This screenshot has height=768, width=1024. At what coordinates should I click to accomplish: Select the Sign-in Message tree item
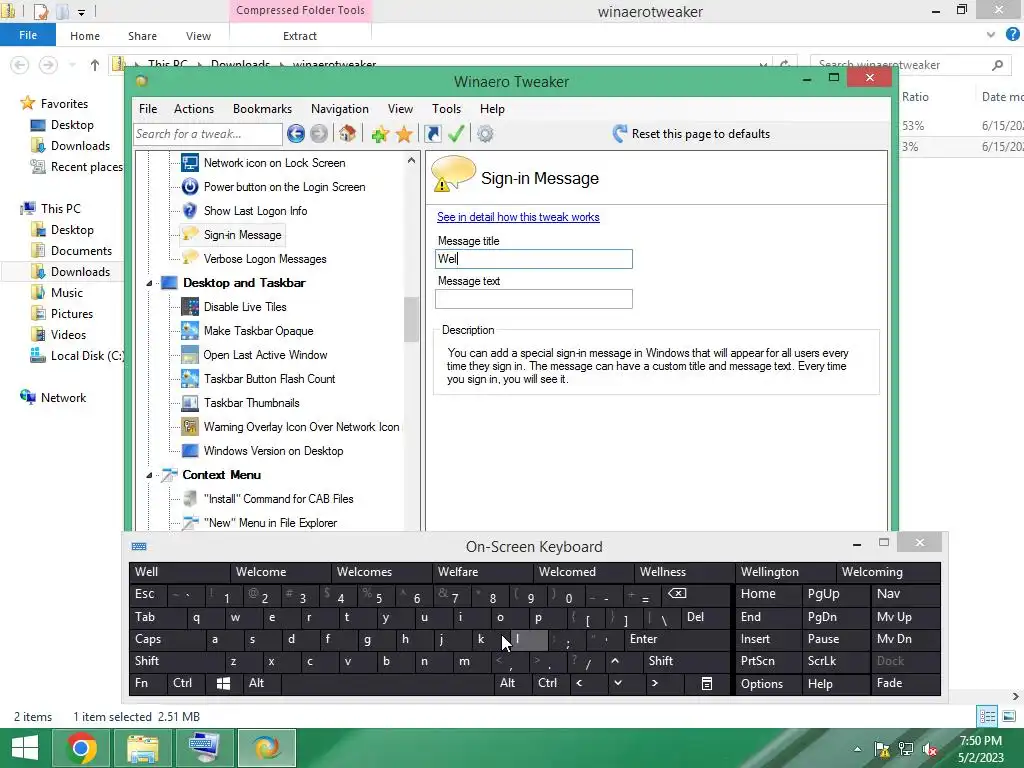[242, 235]
